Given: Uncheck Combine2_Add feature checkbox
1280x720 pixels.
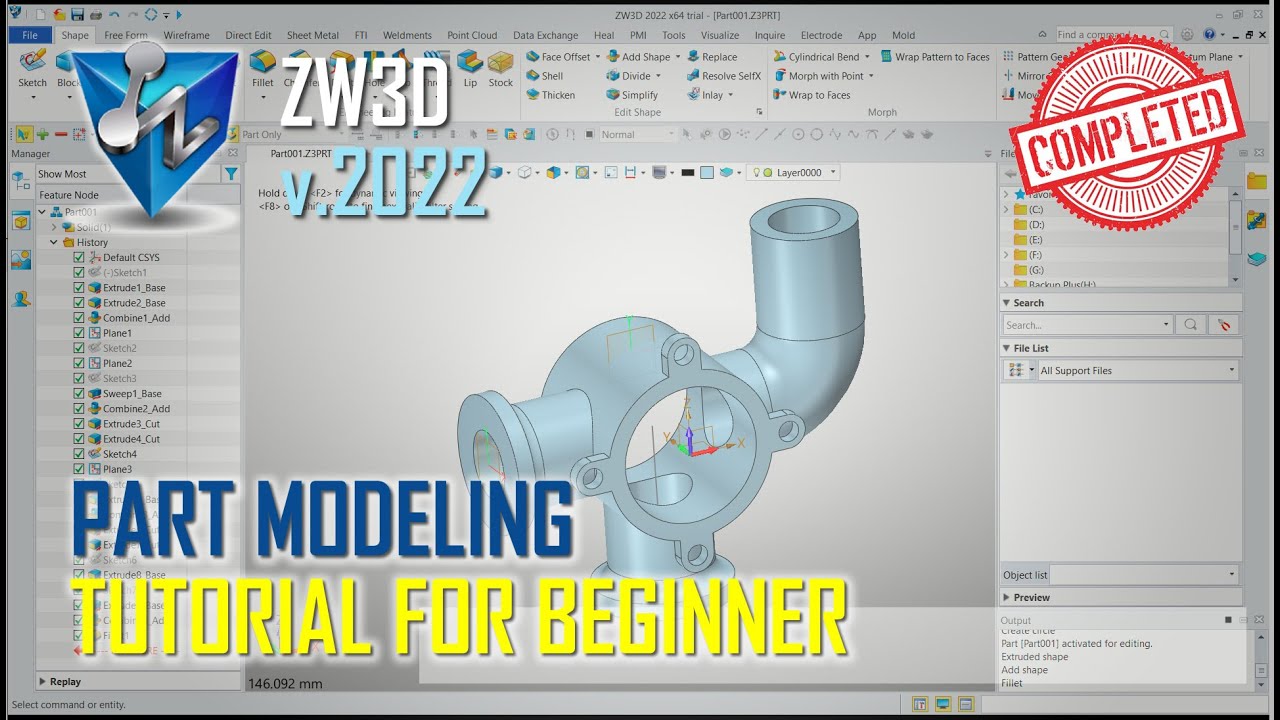Looking at the screenshot, I should tap(79, 409).
